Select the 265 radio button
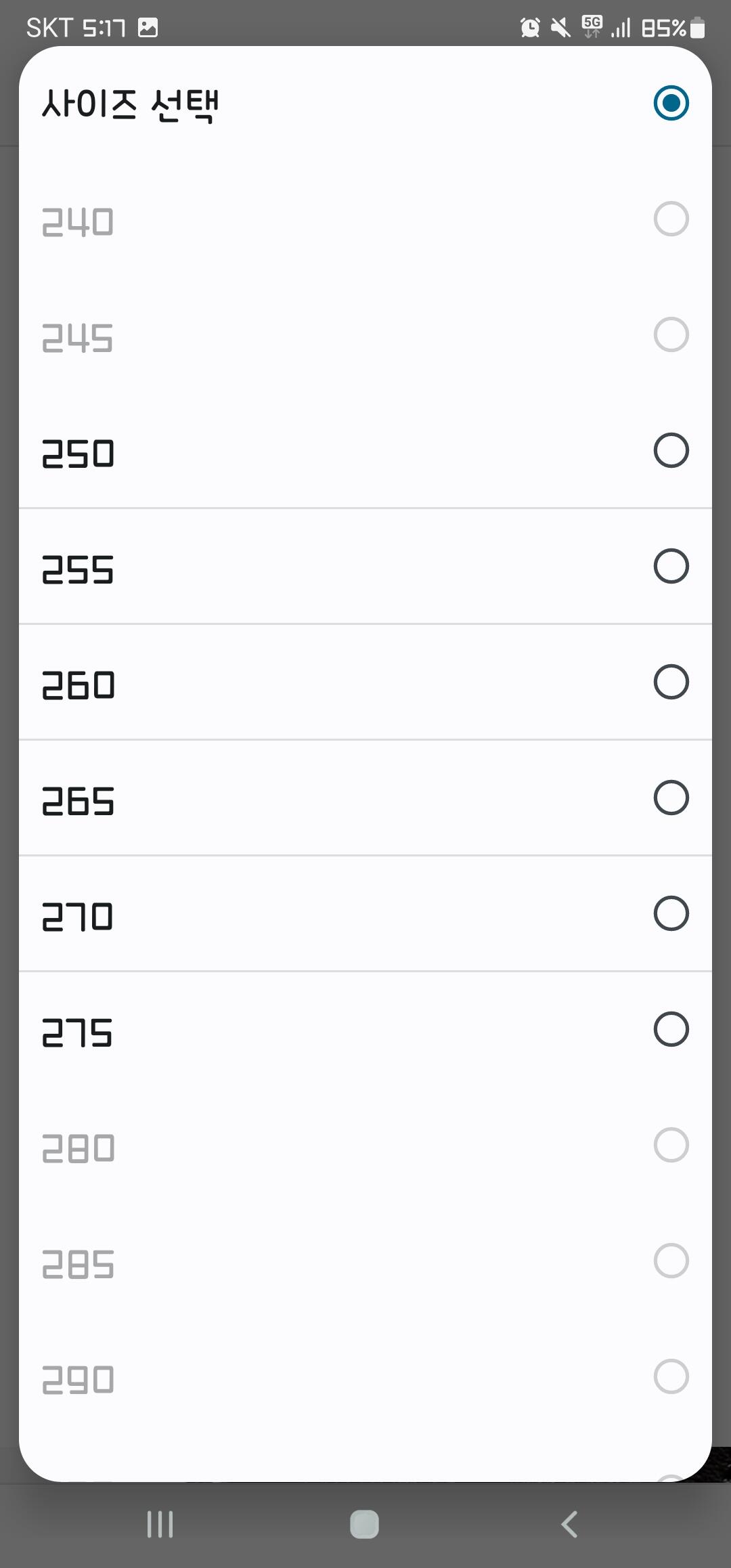Image resolution: width=731 pixels, height=1568 pixels. coord(671,798)
